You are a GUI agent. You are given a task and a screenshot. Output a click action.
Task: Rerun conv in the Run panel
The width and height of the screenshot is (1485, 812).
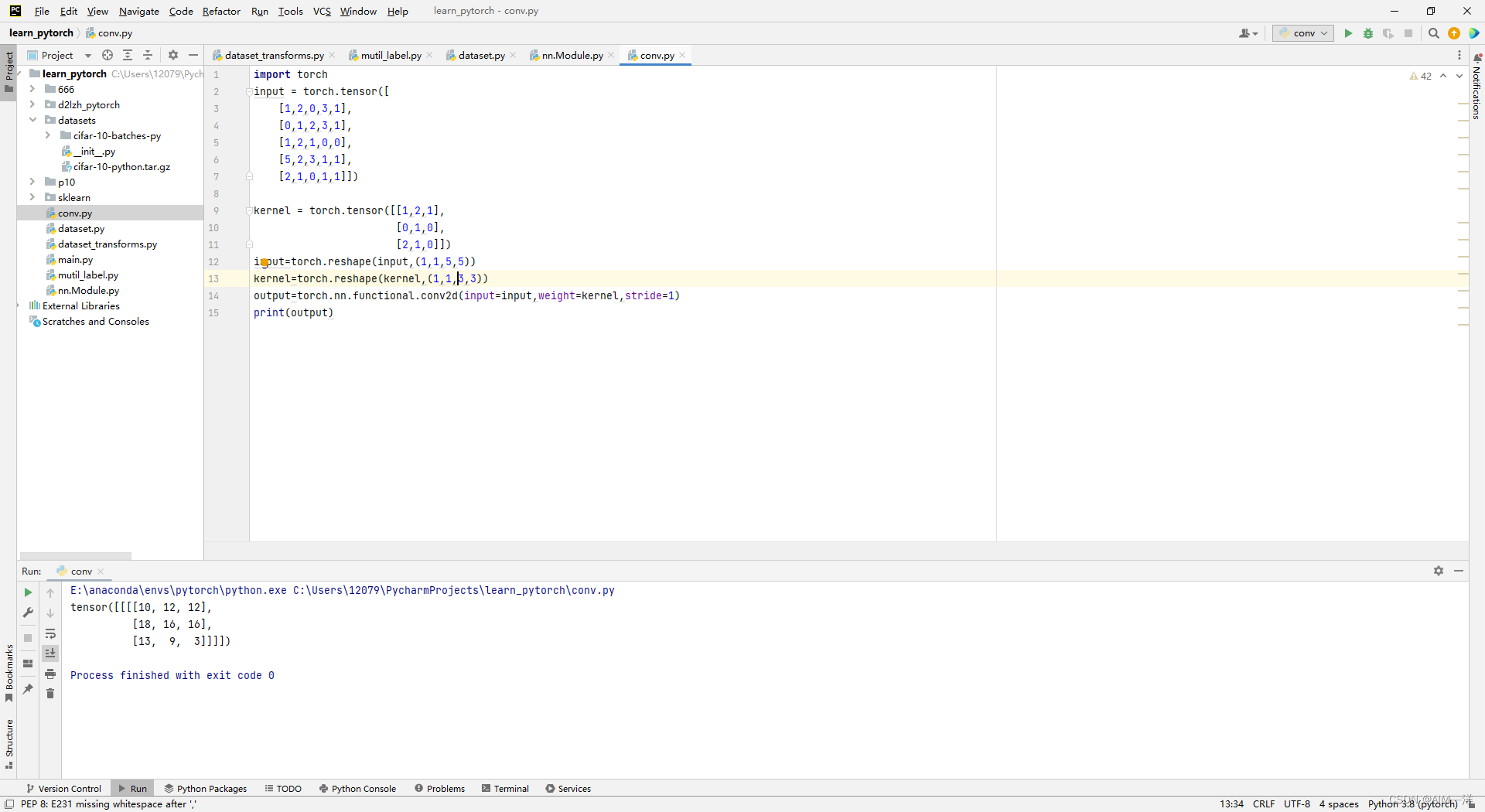coord(28,592)
